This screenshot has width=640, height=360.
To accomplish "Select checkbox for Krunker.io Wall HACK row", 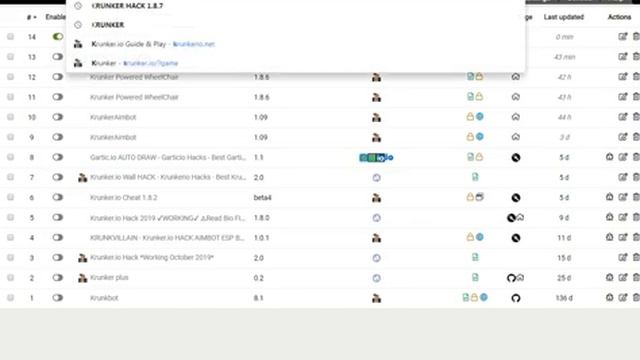I will tap(10, 177).
